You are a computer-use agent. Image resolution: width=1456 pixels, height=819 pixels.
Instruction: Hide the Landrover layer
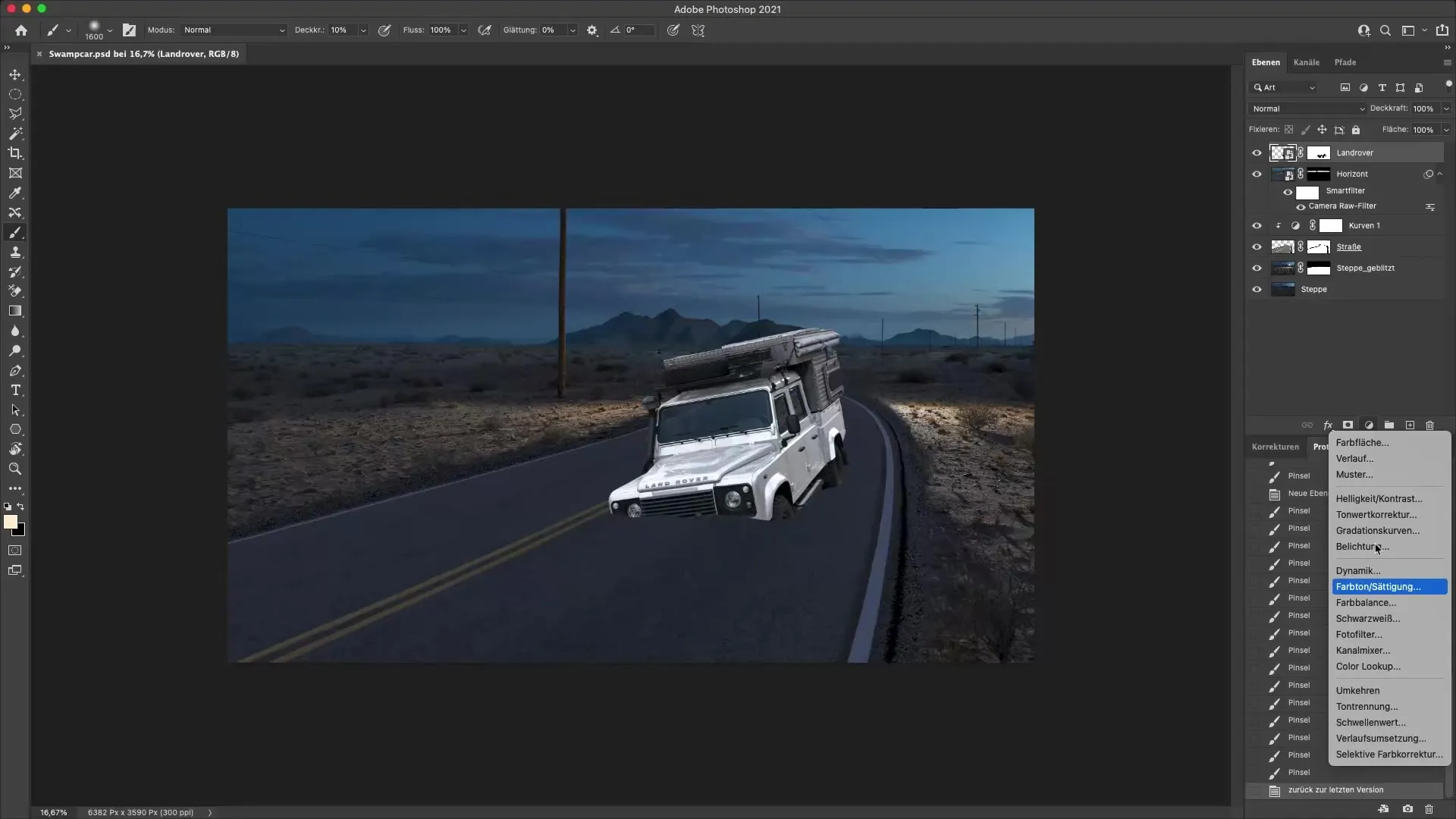pyautogui.click(x=1257, y=153)
